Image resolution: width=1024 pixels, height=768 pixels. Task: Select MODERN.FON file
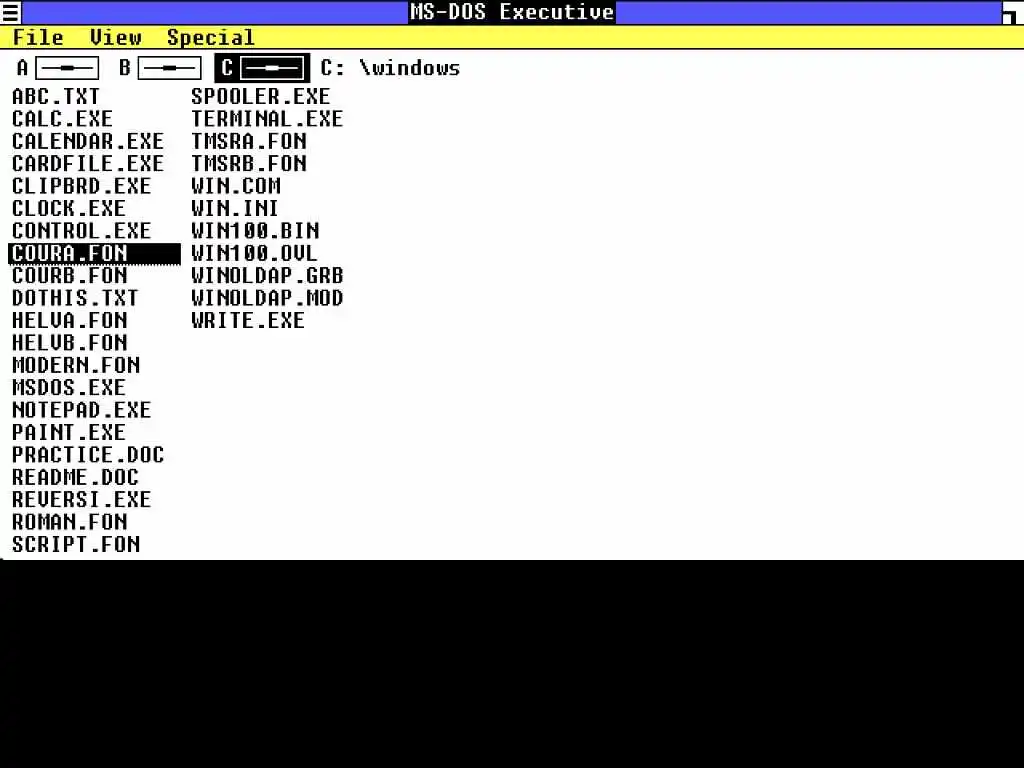click(76, 365)
